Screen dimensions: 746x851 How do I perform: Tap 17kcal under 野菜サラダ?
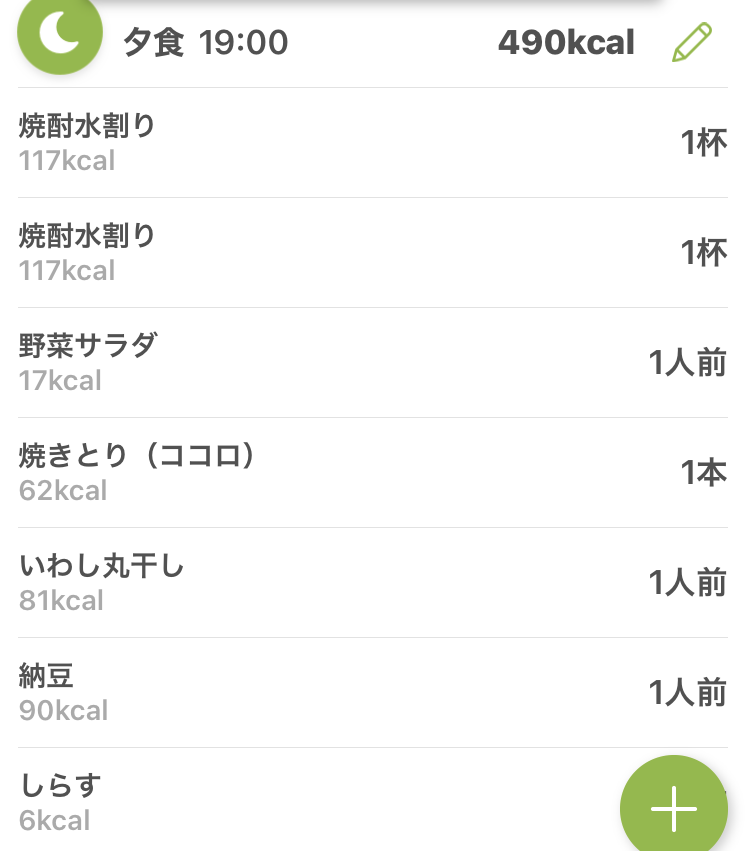60,380
